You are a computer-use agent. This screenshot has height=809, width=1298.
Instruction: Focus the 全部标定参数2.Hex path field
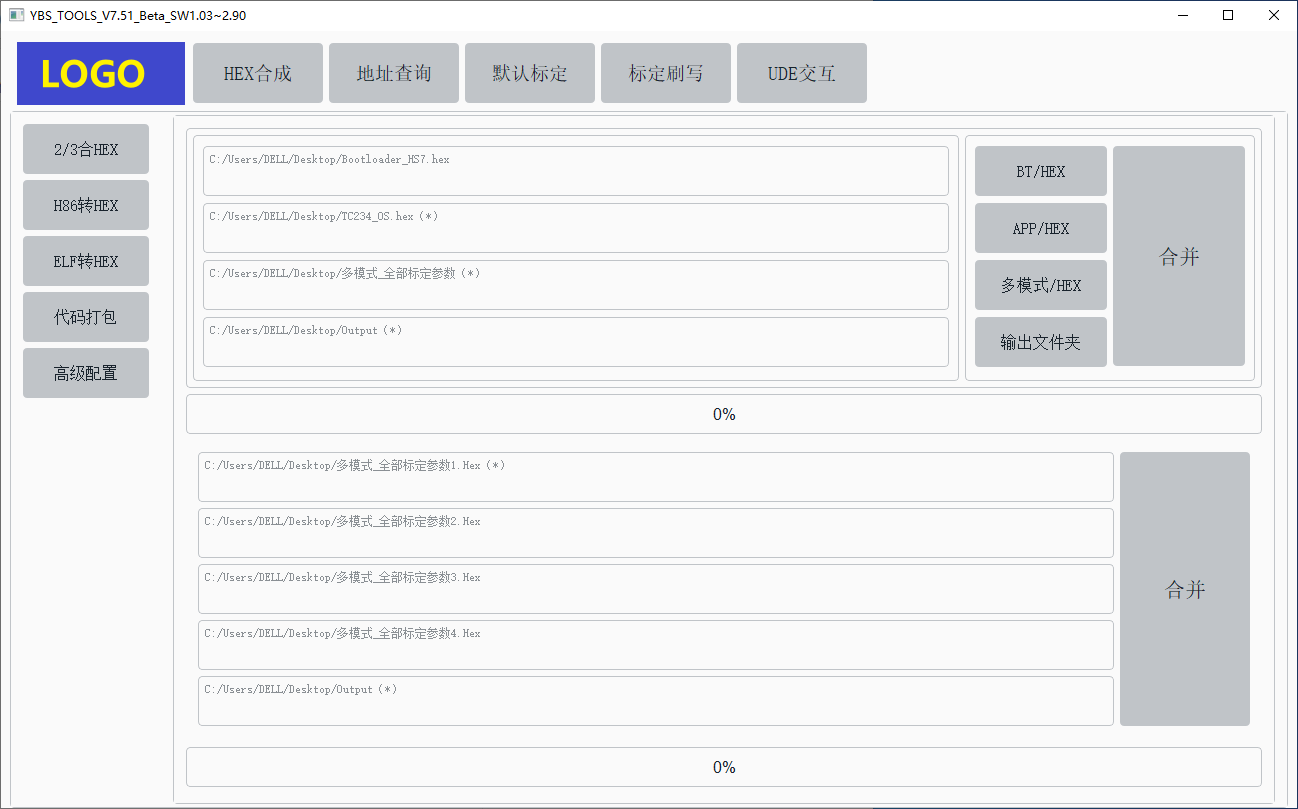(656, 533)
